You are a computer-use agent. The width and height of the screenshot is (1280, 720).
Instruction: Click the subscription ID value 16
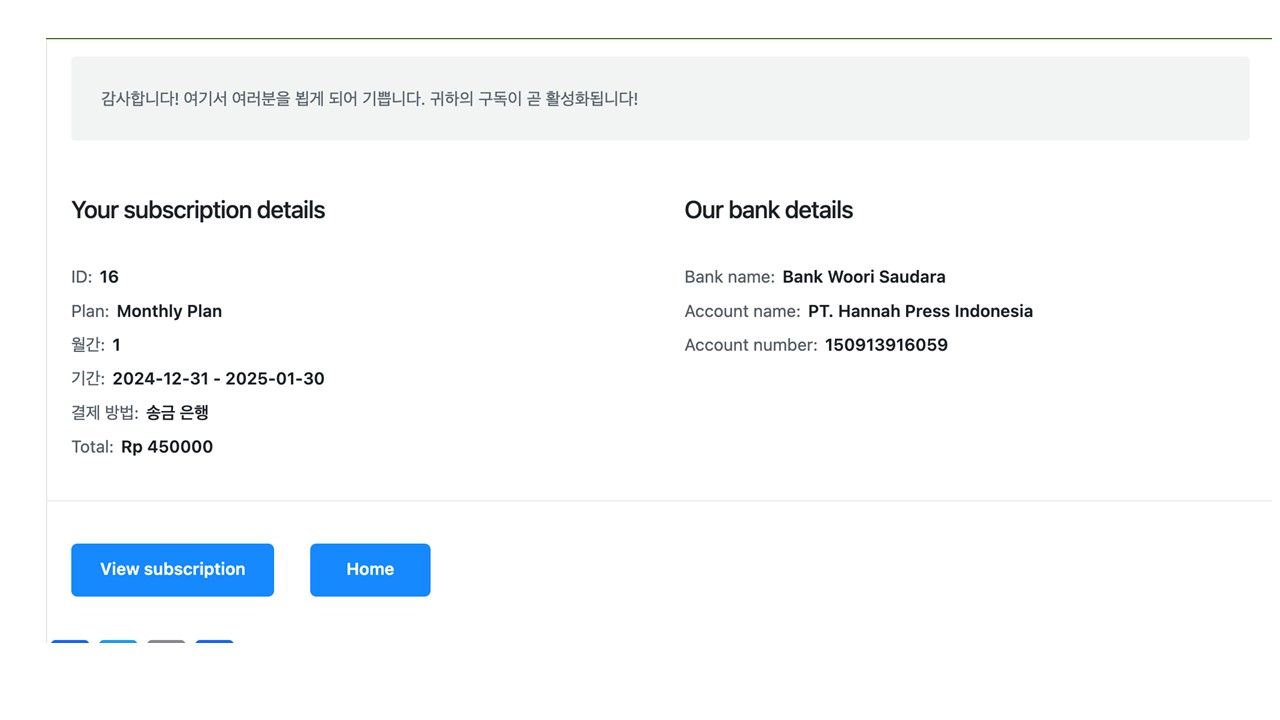point(109,277)
